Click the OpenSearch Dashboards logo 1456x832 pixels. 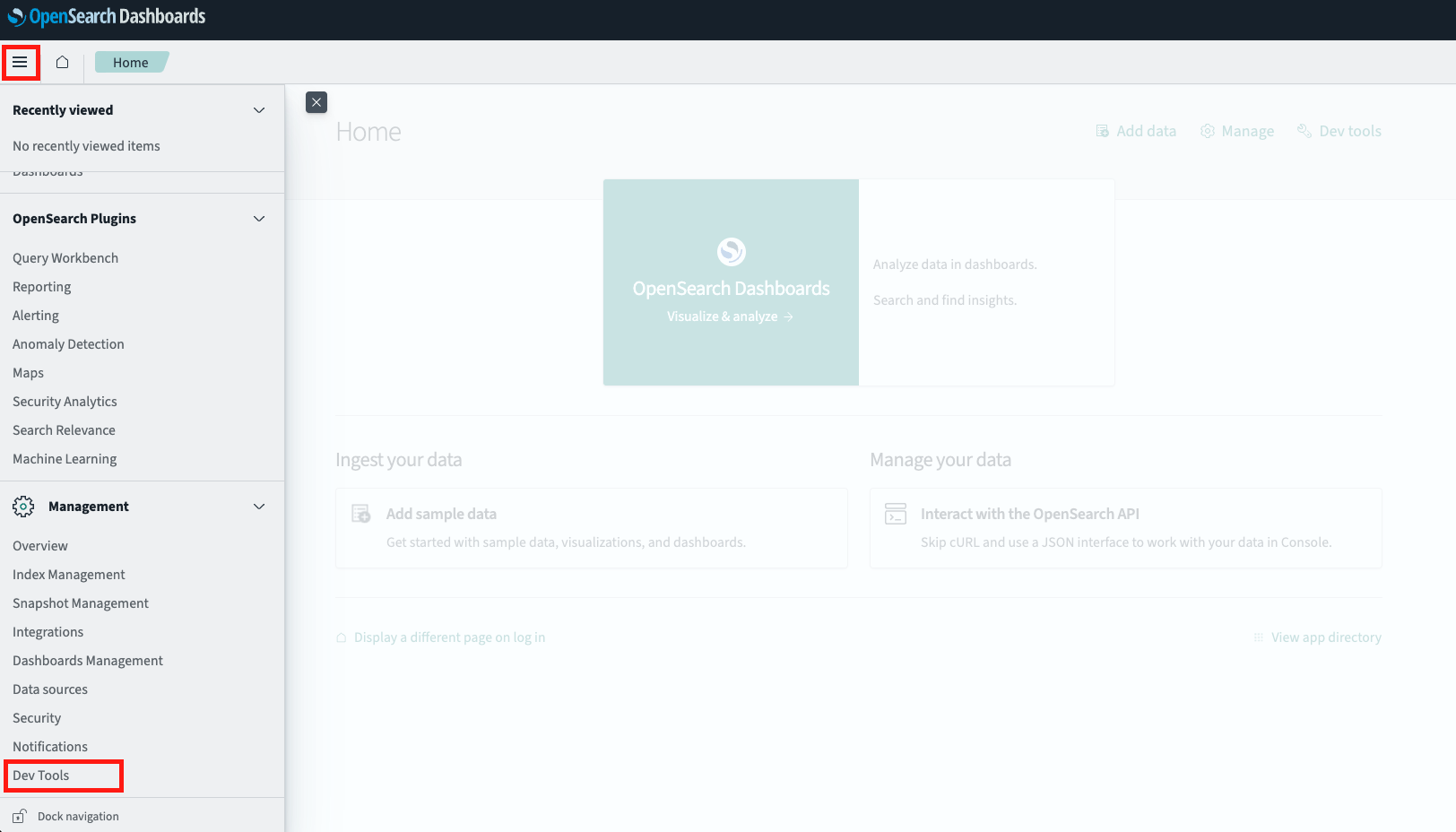106,16
